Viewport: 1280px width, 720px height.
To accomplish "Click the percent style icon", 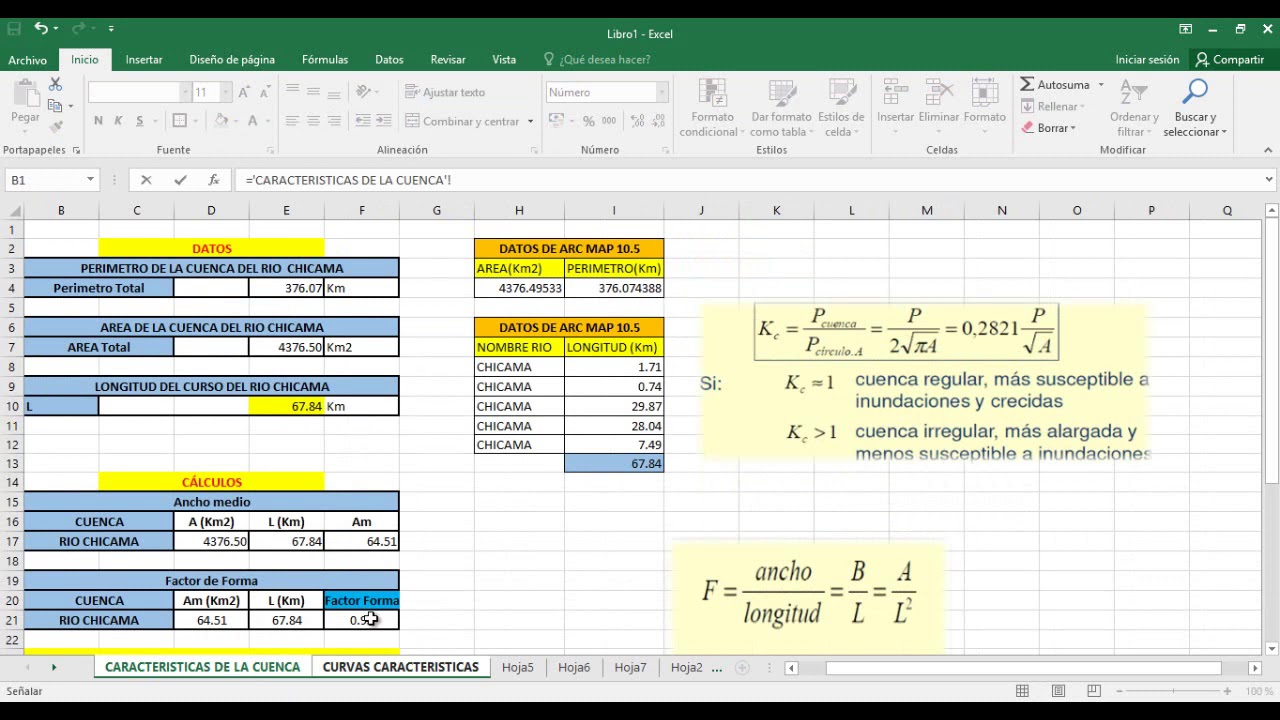I will click(x=589, y=121).
